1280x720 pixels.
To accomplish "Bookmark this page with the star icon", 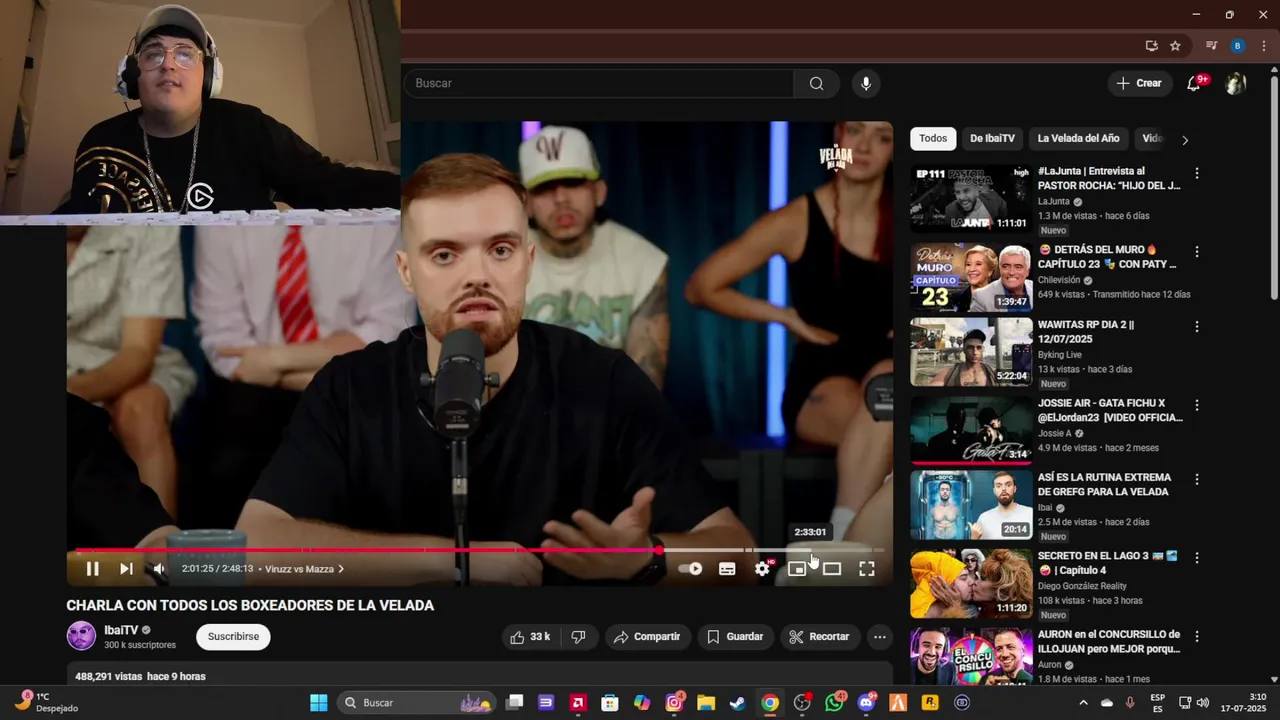I will click(1175, 46).
